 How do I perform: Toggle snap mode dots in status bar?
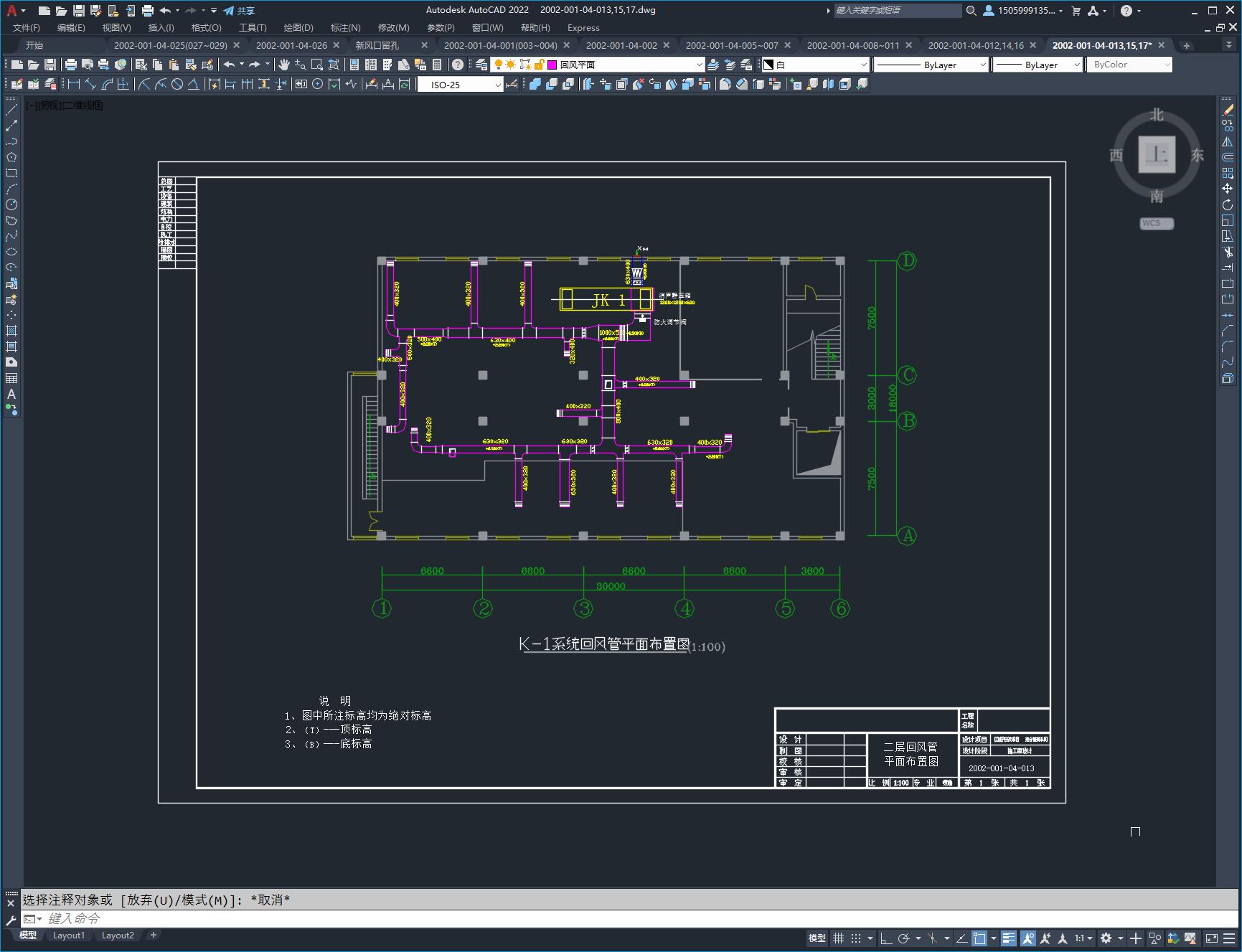point(856,938)
